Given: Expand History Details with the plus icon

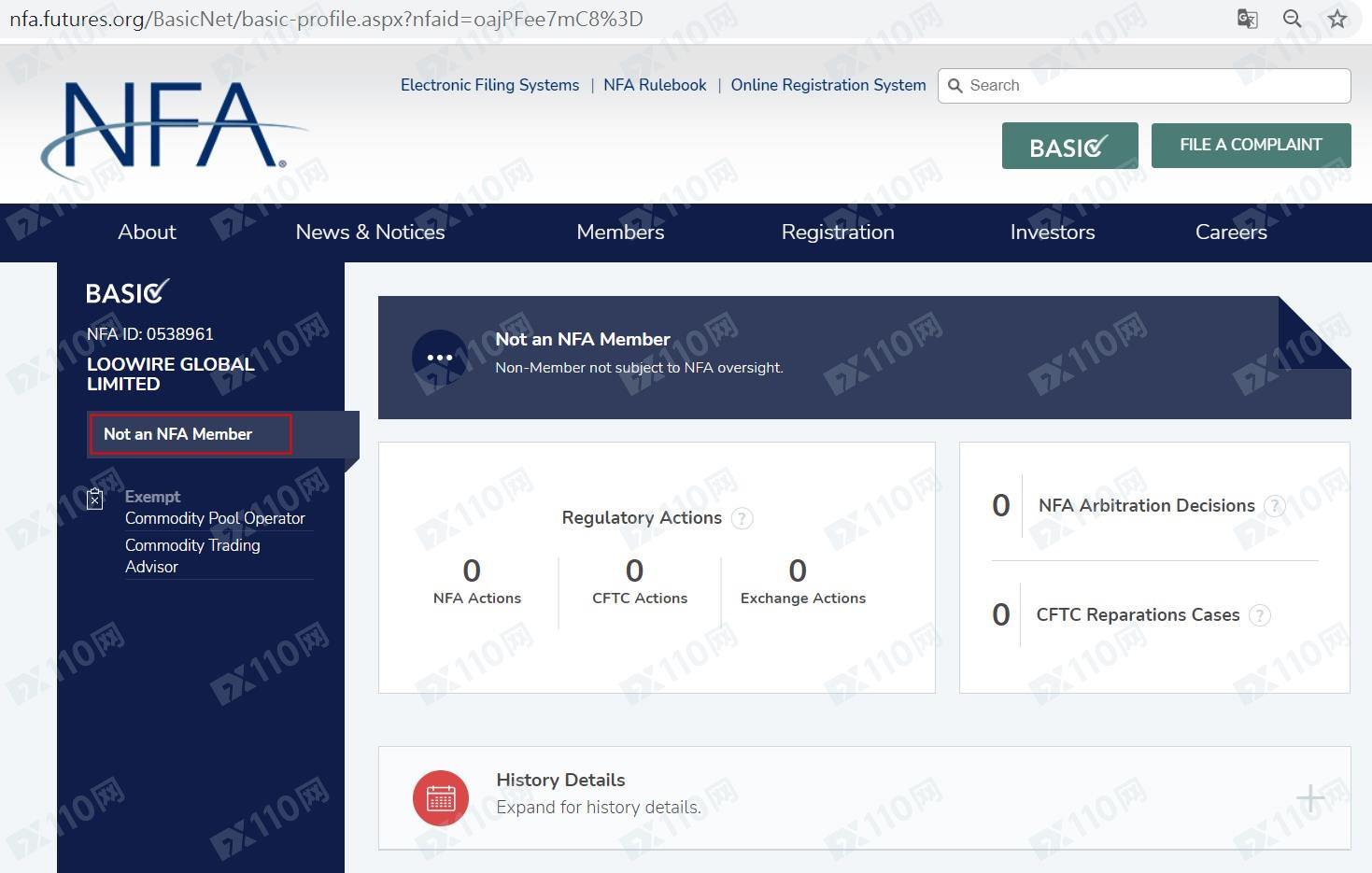Looking at the screenshot, I should [1309, 797].
